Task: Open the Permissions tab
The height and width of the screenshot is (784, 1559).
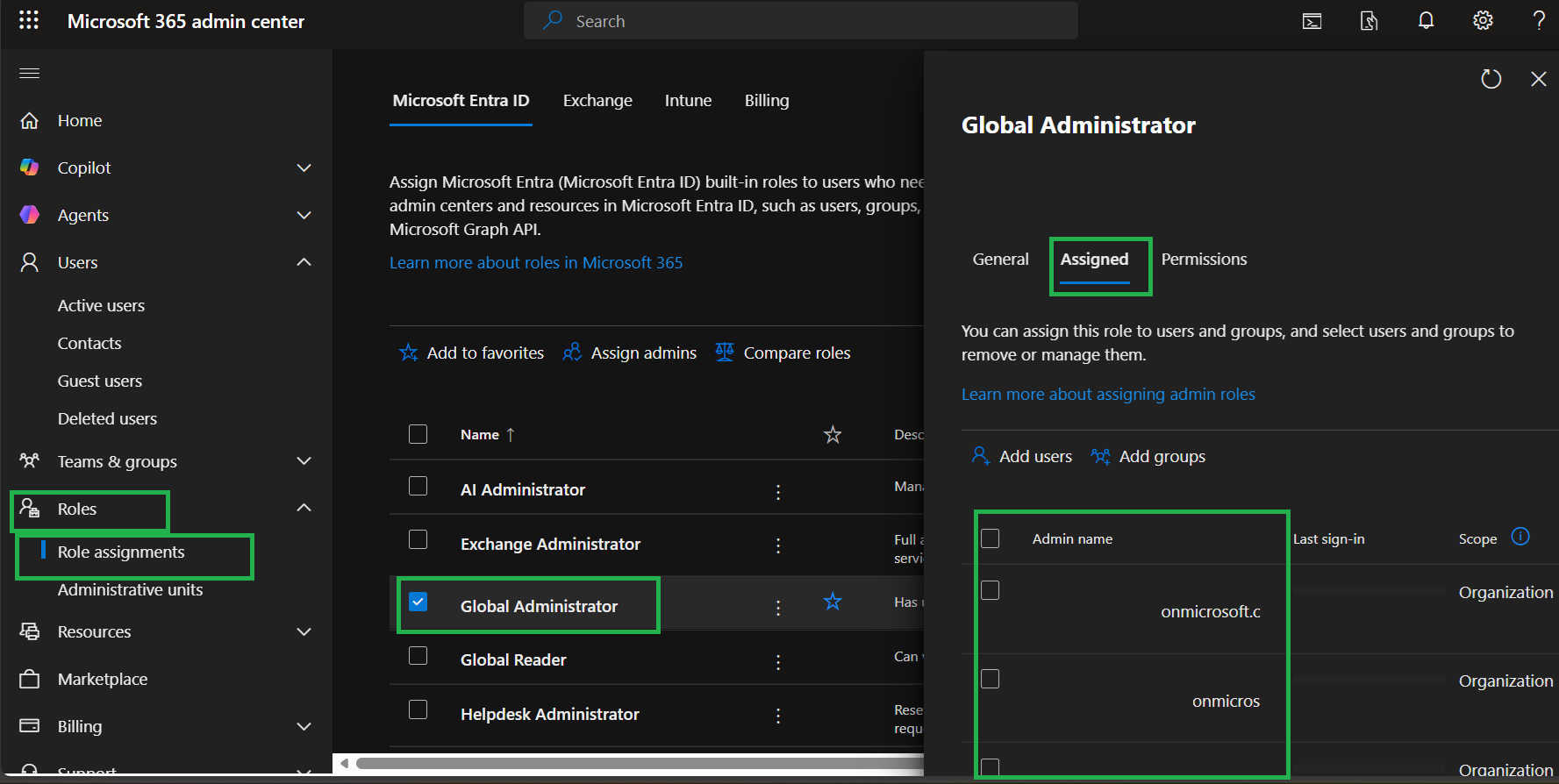Action: point(1204,260)
